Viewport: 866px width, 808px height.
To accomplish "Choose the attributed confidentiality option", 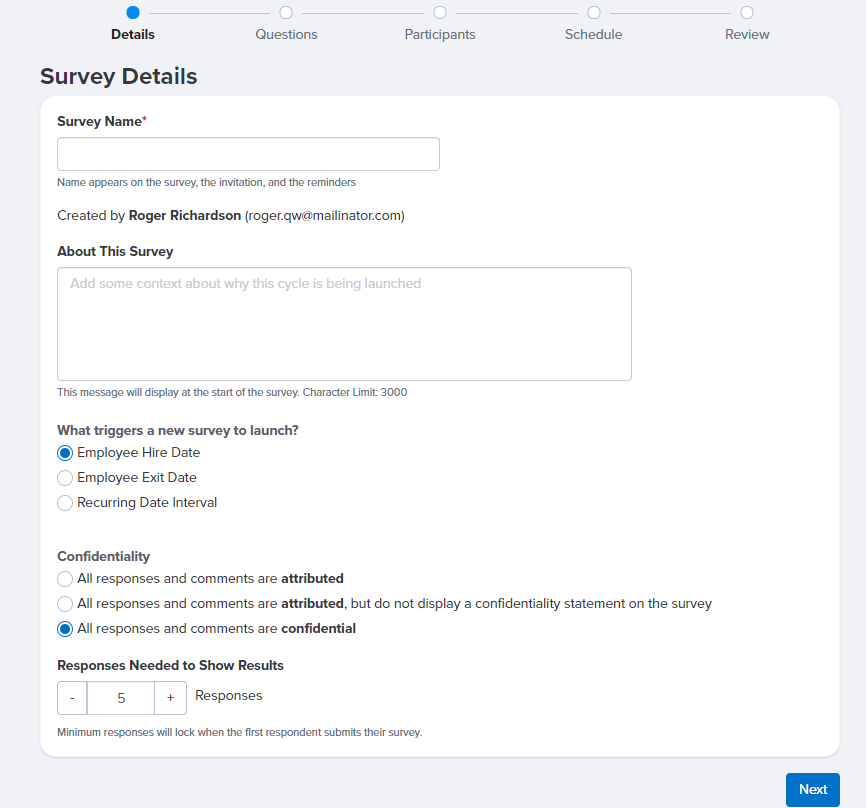I will click(x=65, y=578).
